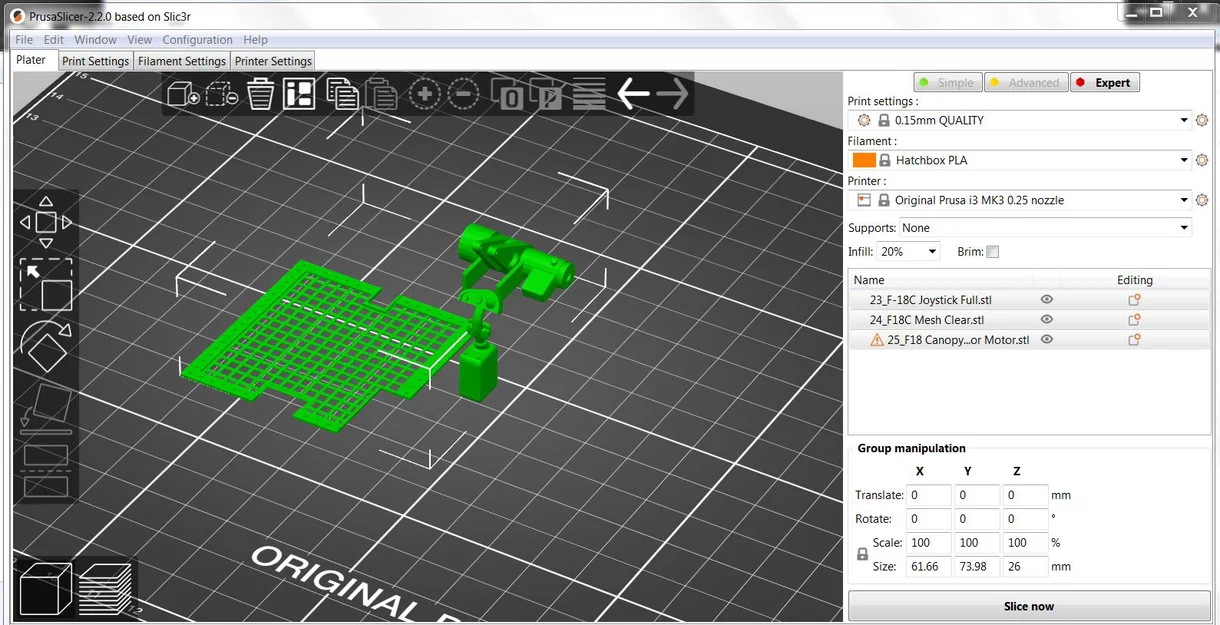Click the Add model toolbar icon

pos(183,95)
